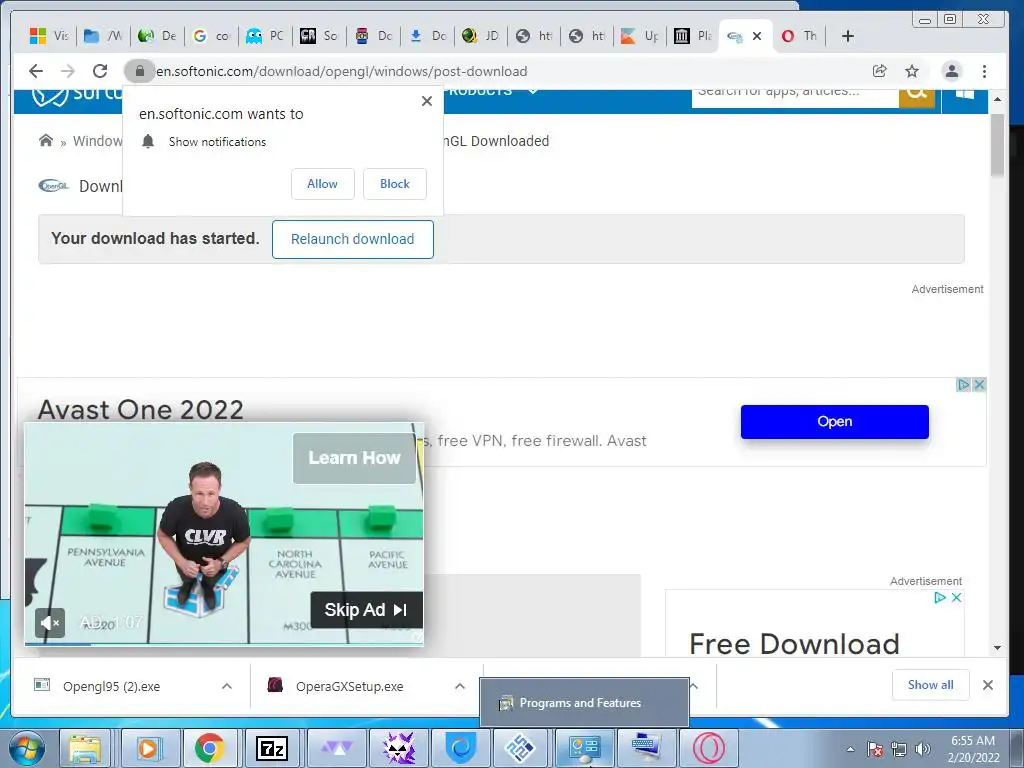Open Windows Explorer from taskbar
This screenshot has height=768, width=1024.
[86, 748]
